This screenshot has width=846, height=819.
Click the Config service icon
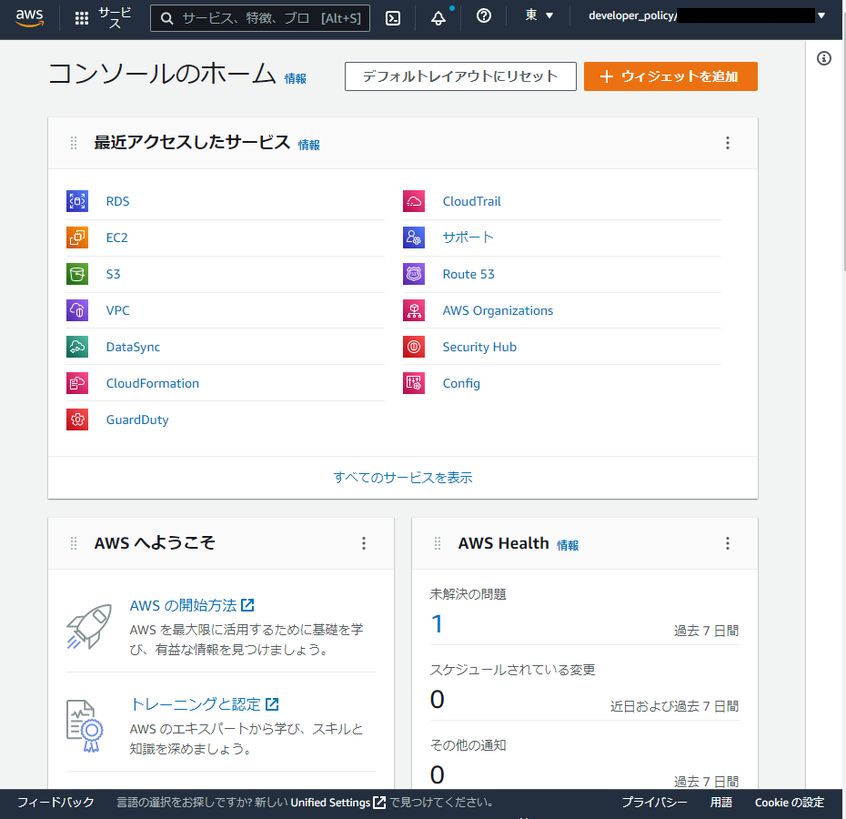click(x=414, y=383)
